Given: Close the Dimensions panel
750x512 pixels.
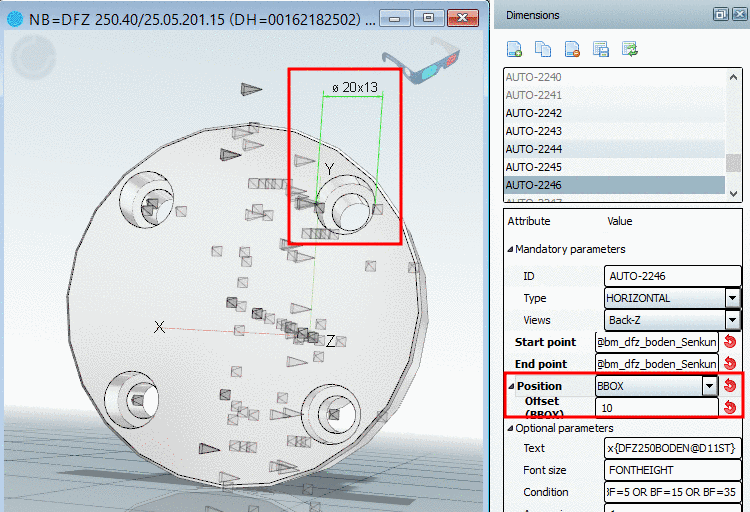Looking at the screenshot, I should (x=739, y=14).
